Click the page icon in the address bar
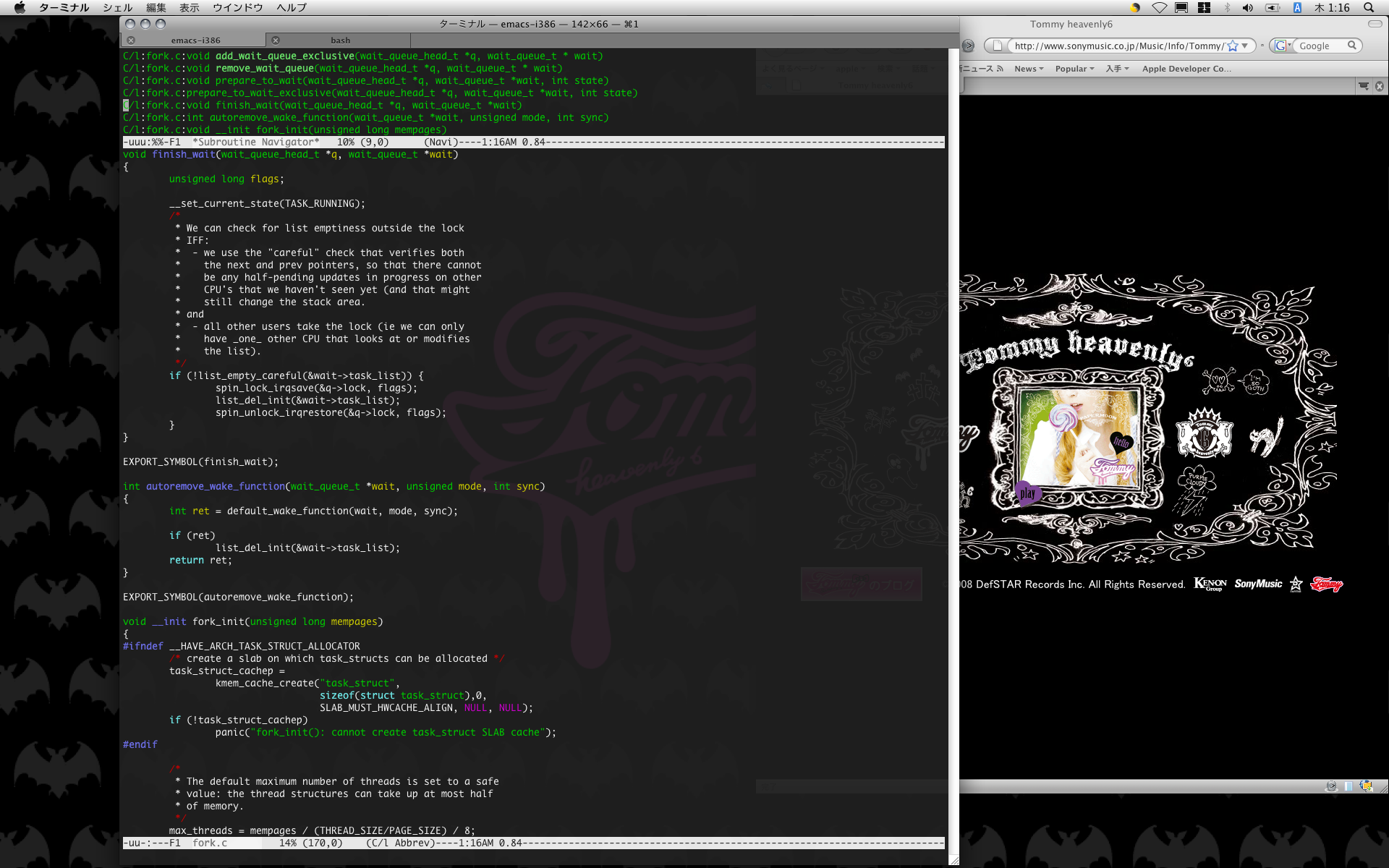The image size is (1389, 868). (x=998, y=46)
